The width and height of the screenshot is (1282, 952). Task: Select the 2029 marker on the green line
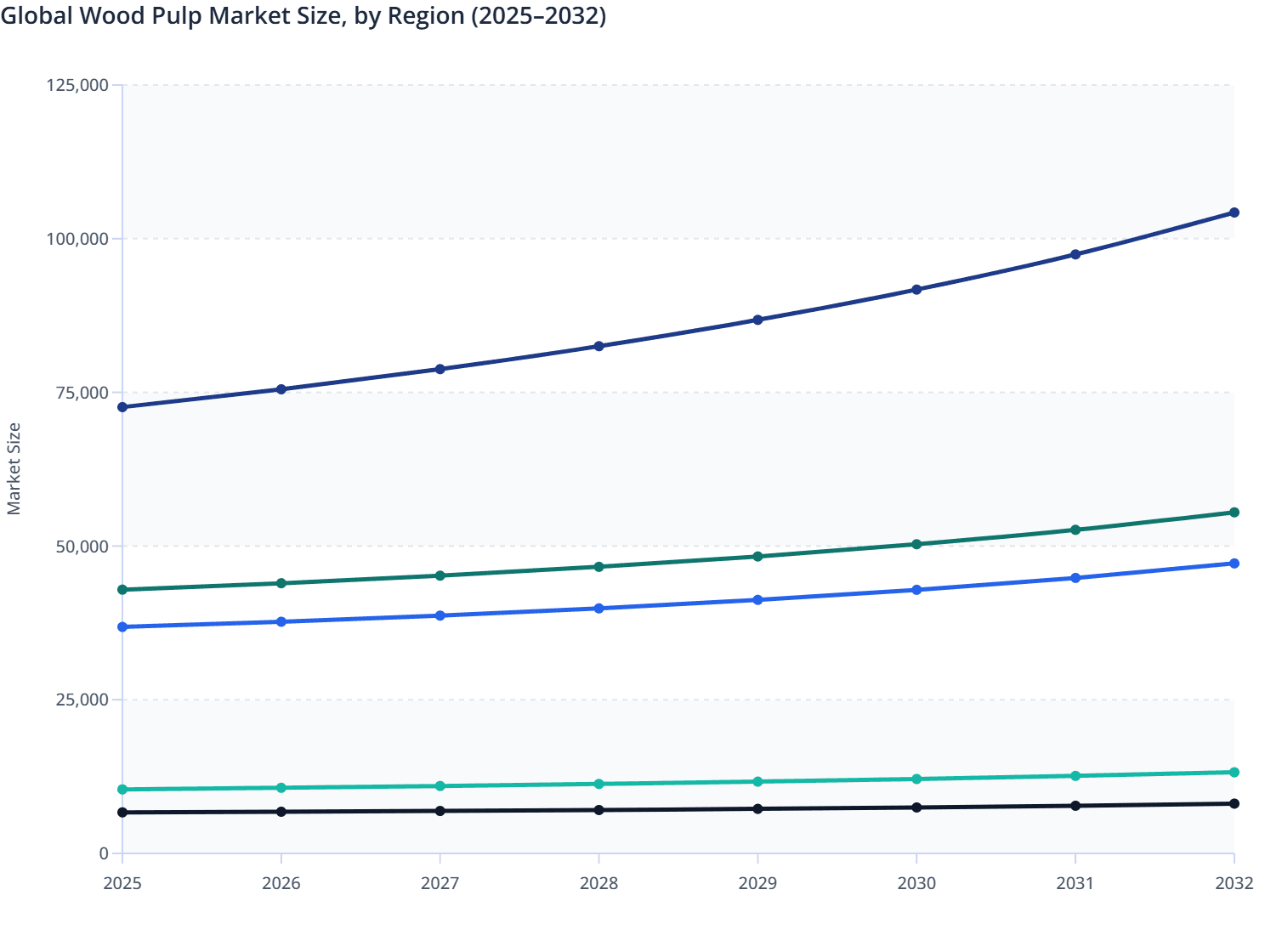coord(757,556)
